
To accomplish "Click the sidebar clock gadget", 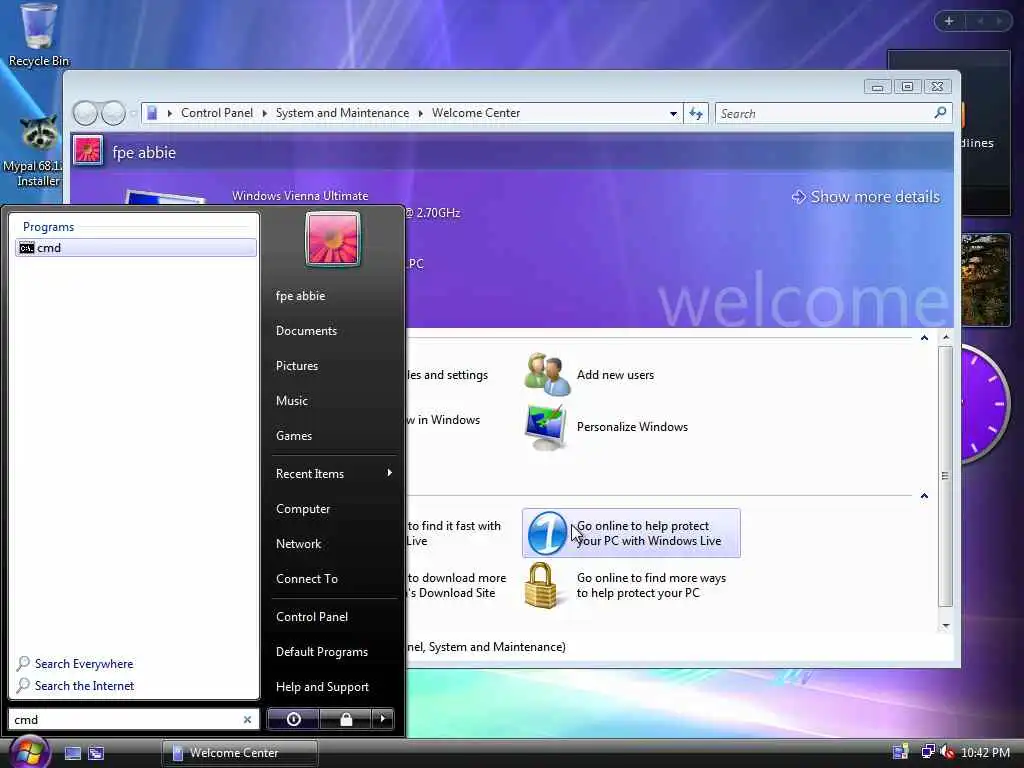I will (x=984, y=406).
